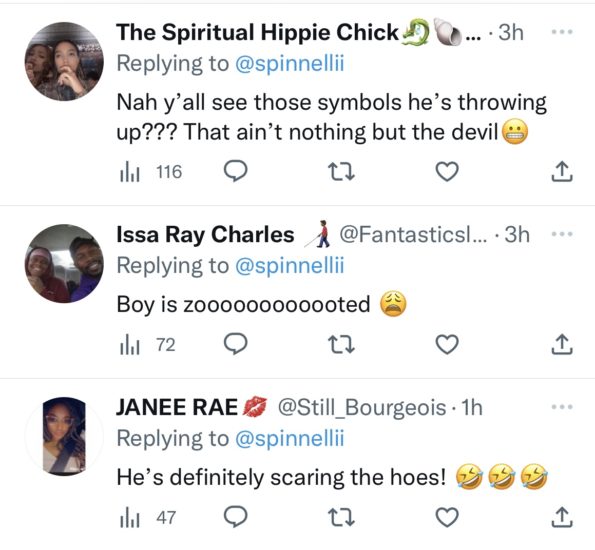Share the JANEE RAE tweet
The image size is (595, 550).
pos(562,517)
